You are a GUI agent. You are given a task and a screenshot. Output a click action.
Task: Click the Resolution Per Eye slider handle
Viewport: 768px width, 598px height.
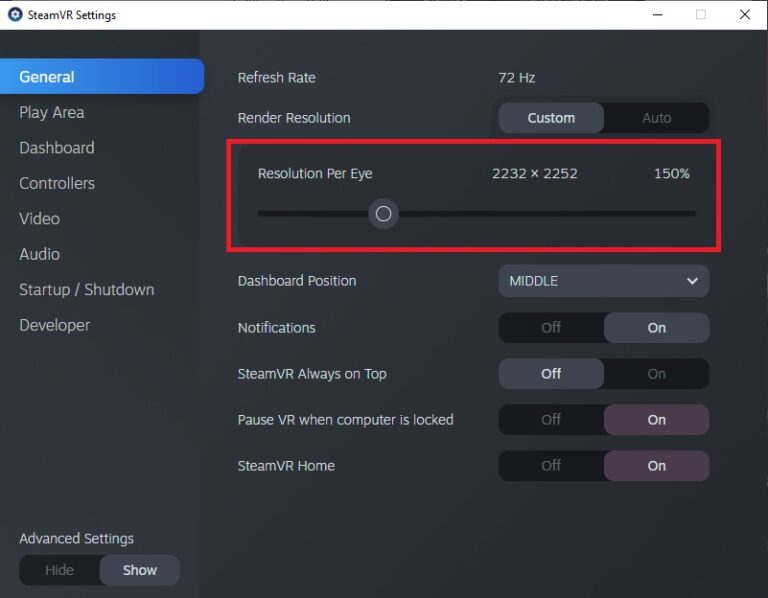383,214
